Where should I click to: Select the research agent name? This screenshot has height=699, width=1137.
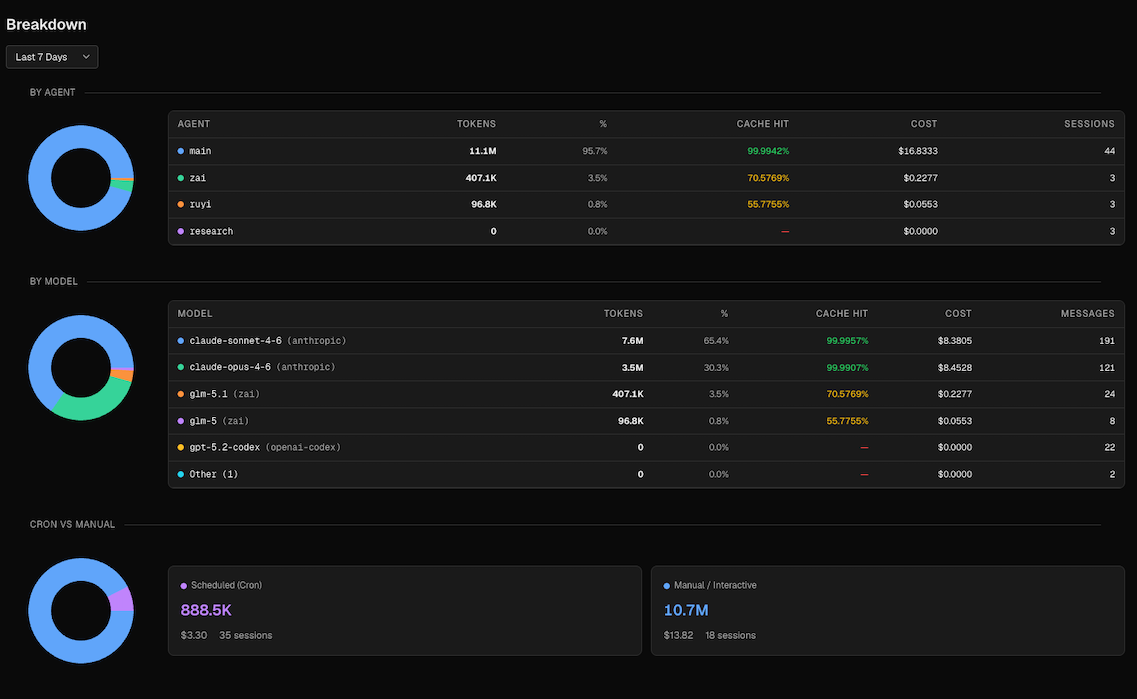pos(211,231)
